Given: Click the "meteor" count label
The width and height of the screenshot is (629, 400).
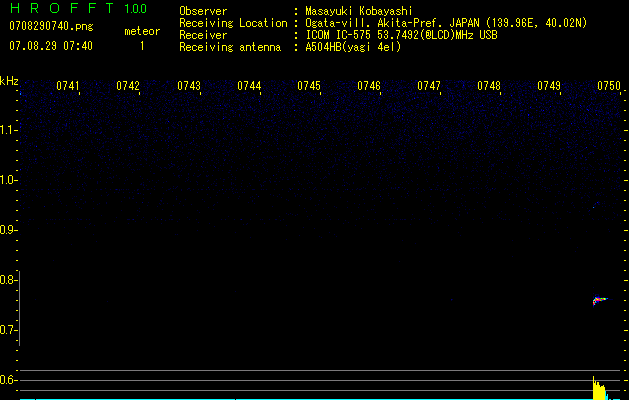Looking at the screenshot, I should point(142,31).
